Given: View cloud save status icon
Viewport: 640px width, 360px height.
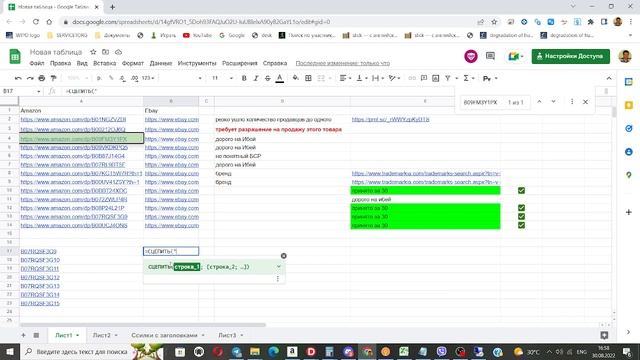Looking at the screenshot, I should 118,52.
